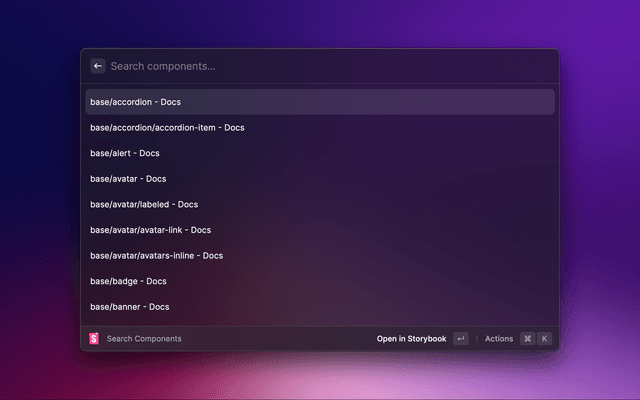The height and width of the screenshot is (400, 640).
Task: Select the base/avatar - Docs item
Action: click(x=128, y=179)
